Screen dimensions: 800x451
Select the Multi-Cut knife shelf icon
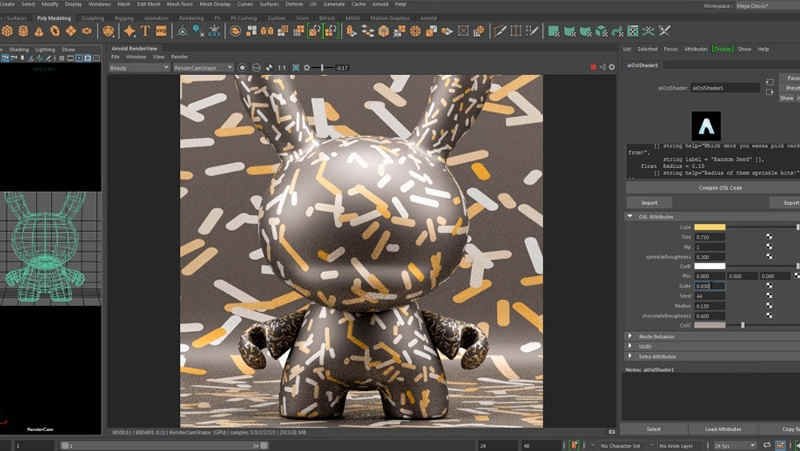click(501, 31)
